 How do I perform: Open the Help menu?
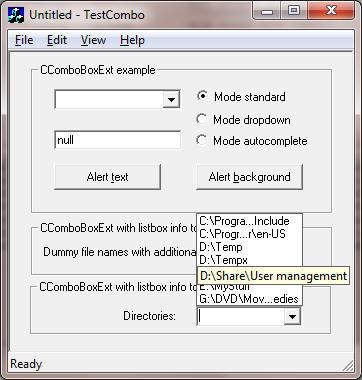tap(132, 40)
